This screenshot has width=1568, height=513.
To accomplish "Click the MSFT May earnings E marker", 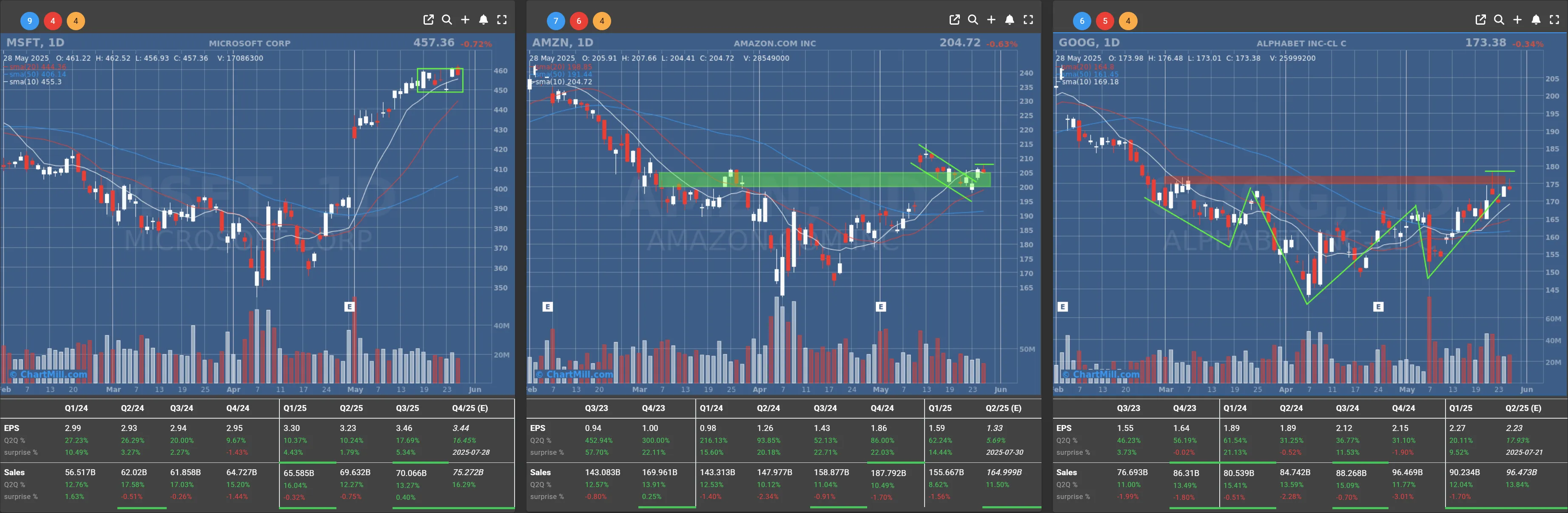I will [350, 307].
